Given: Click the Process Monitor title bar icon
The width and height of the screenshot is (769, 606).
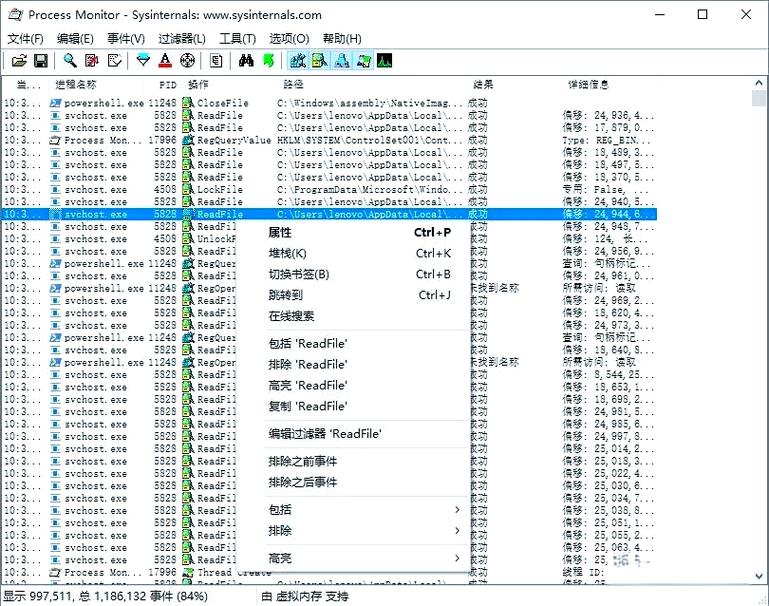Looking at the screenshot, I should pyautogui.click(x=15, y=15).
